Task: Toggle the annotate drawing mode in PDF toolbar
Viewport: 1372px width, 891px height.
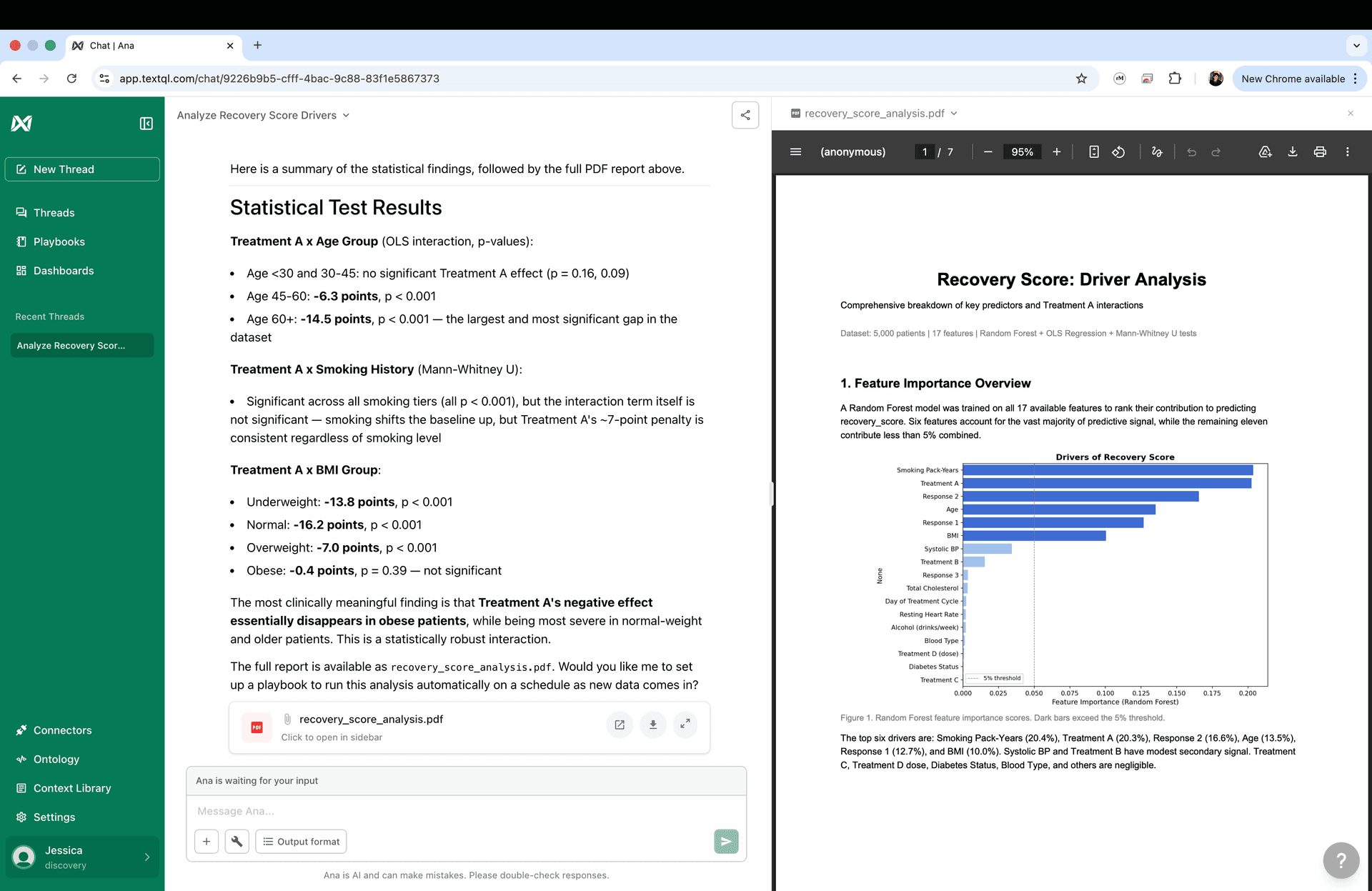Action: 1157,151
